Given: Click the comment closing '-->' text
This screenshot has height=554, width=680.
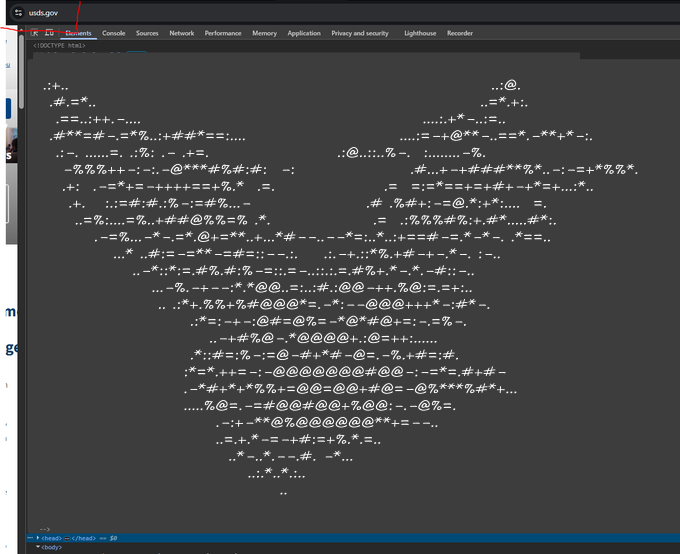Looking at the screenshot, I should 45,529.
